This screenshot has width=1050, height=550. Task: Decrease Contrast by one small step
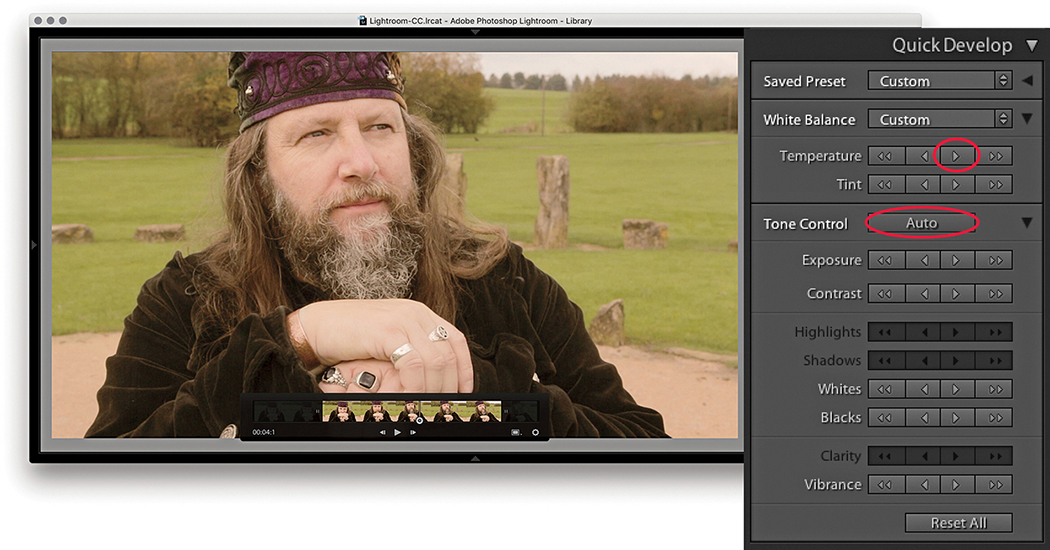(921, 294)
